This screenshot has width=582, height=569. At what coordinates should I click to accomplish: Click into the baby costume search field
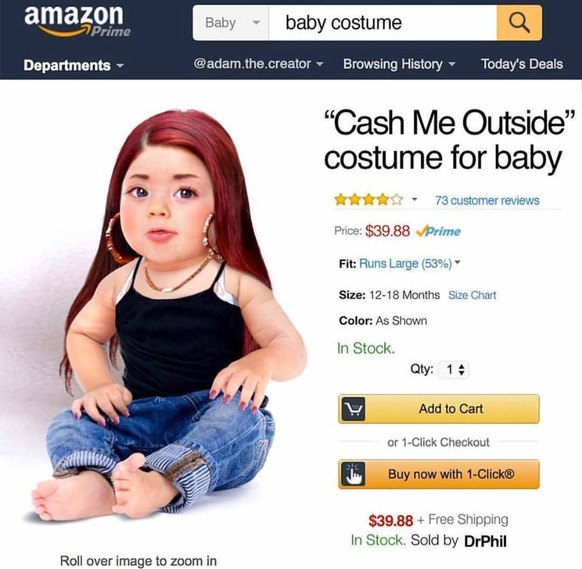(382, 23)
